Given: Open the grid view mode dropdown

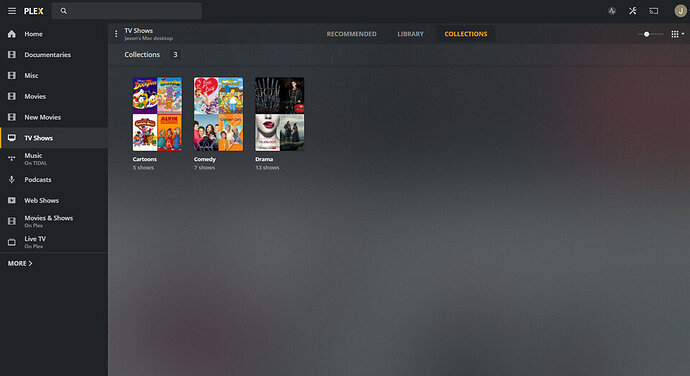Looking at the screenshot, I should 677,34.
